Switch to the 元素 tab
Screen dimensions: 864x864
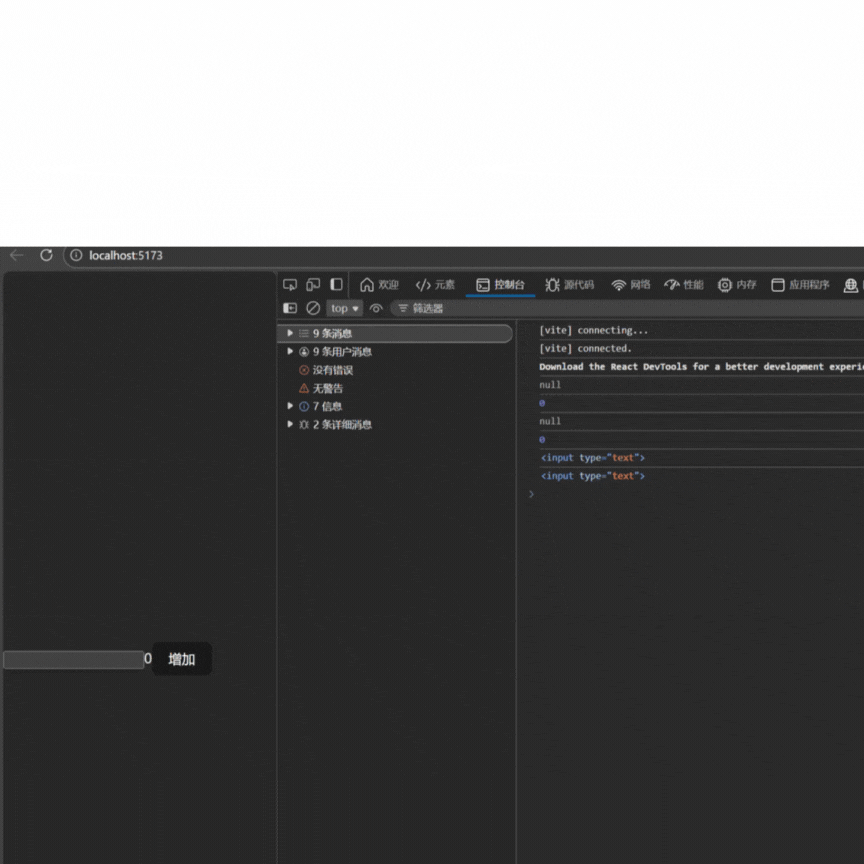pos(435,285)
